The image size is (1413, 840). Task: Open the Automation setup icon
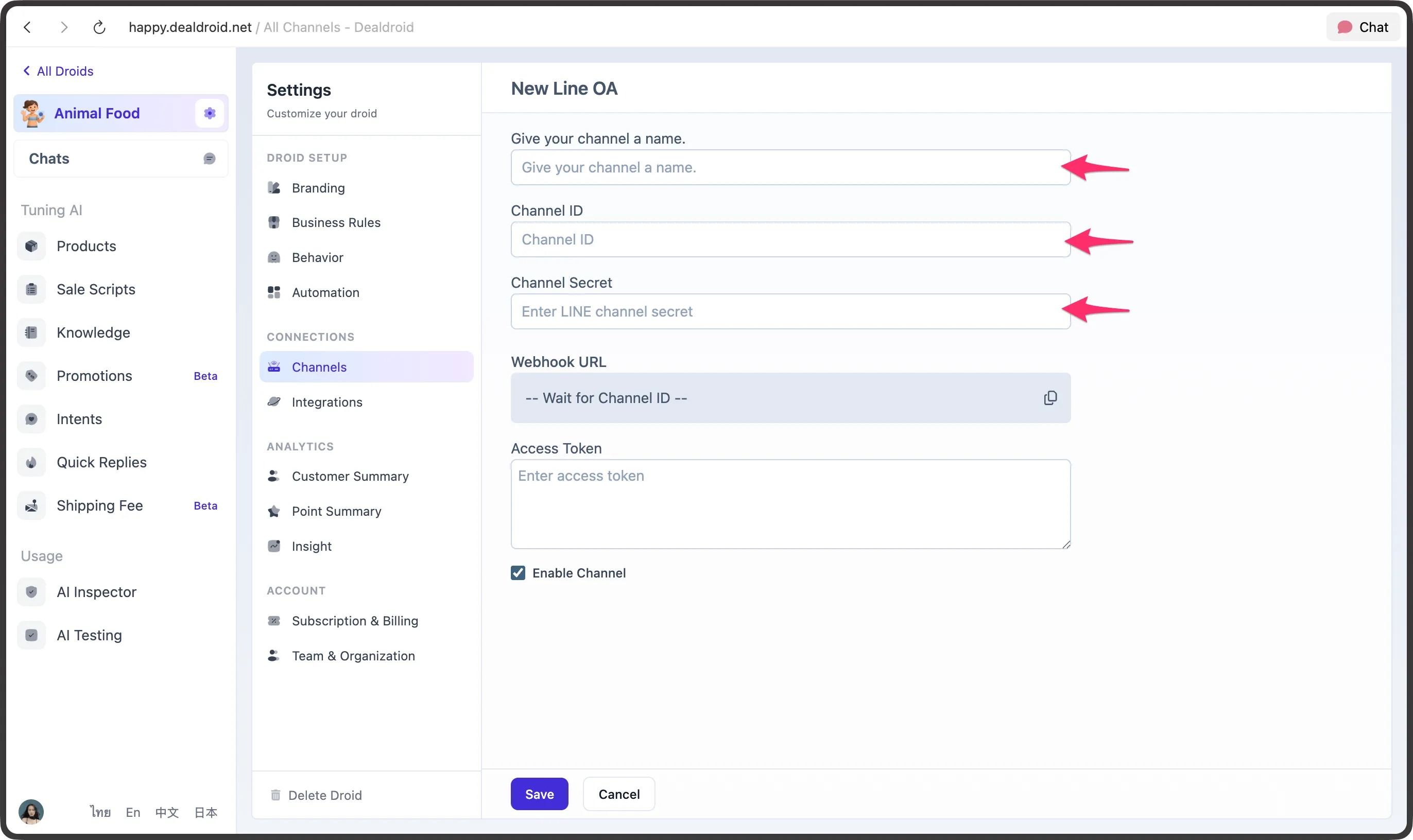tap(274, 292)
